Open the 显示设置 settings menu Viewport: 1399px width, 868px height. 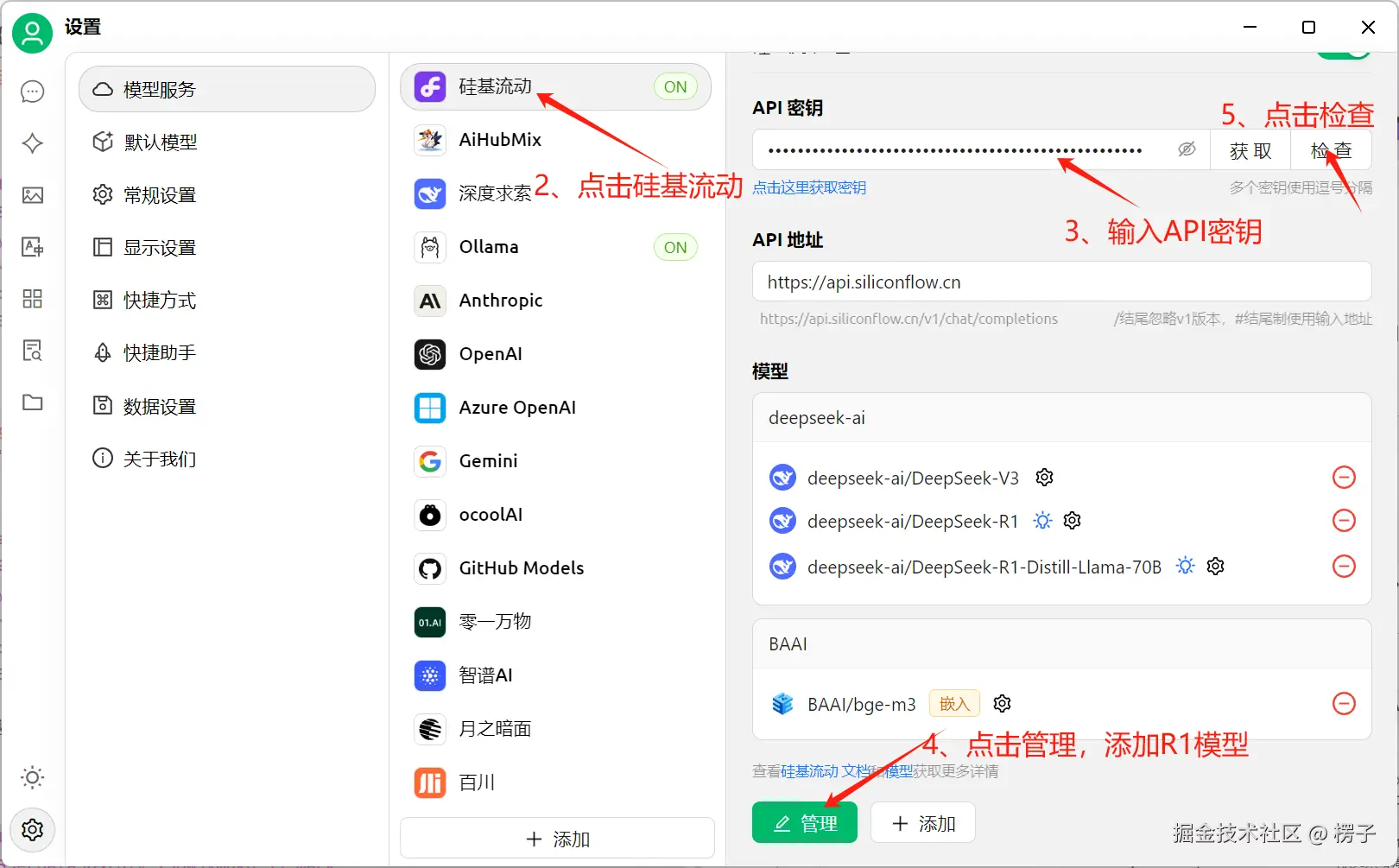227,247
